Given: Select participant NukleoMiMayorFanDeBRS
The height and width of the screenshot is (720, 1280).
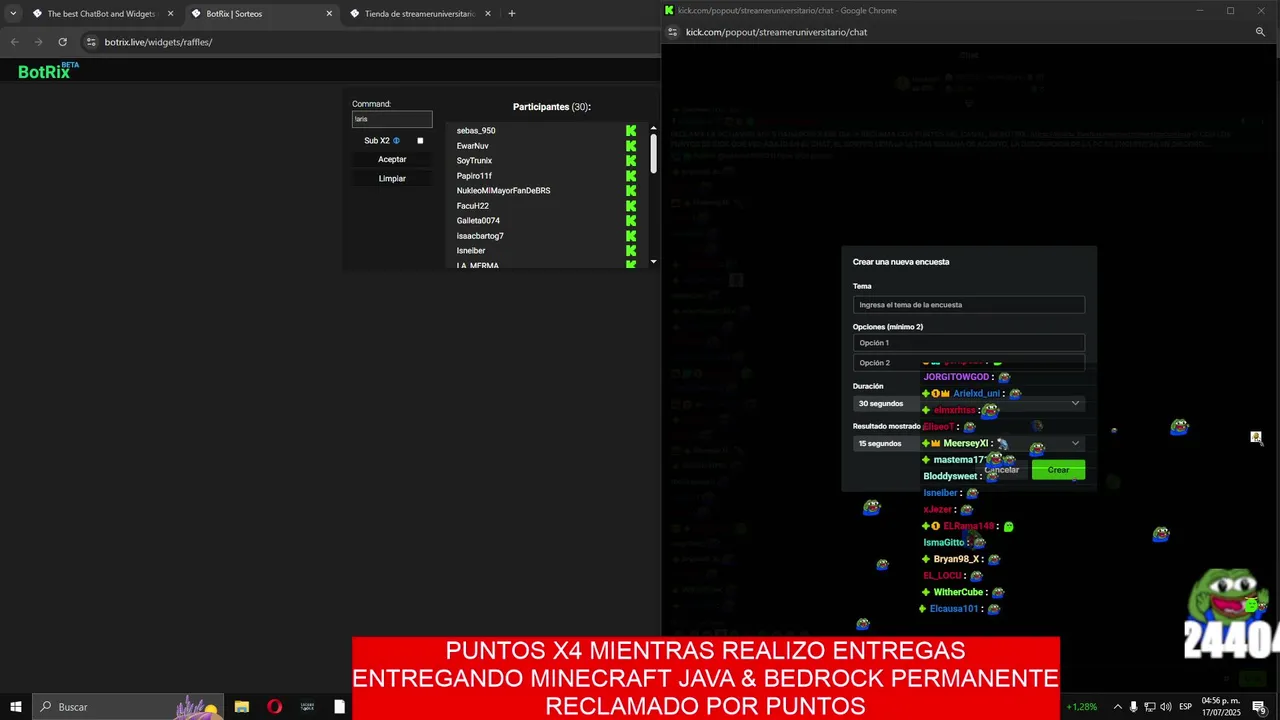Looking at the screenshot, I should coord(503,191).
